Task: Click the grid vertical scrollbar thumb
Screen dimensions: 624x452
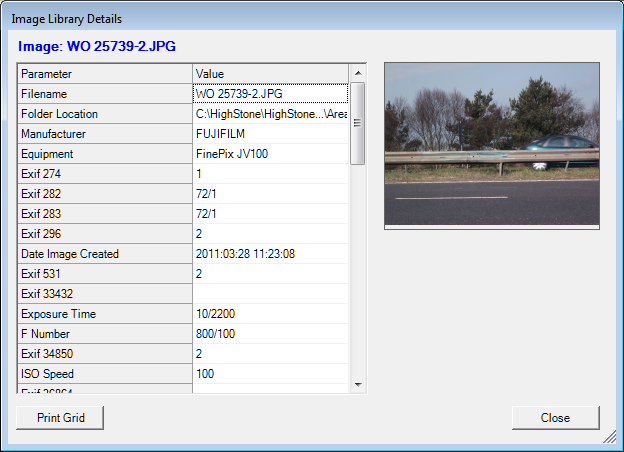Action: [x=358, y=123]
